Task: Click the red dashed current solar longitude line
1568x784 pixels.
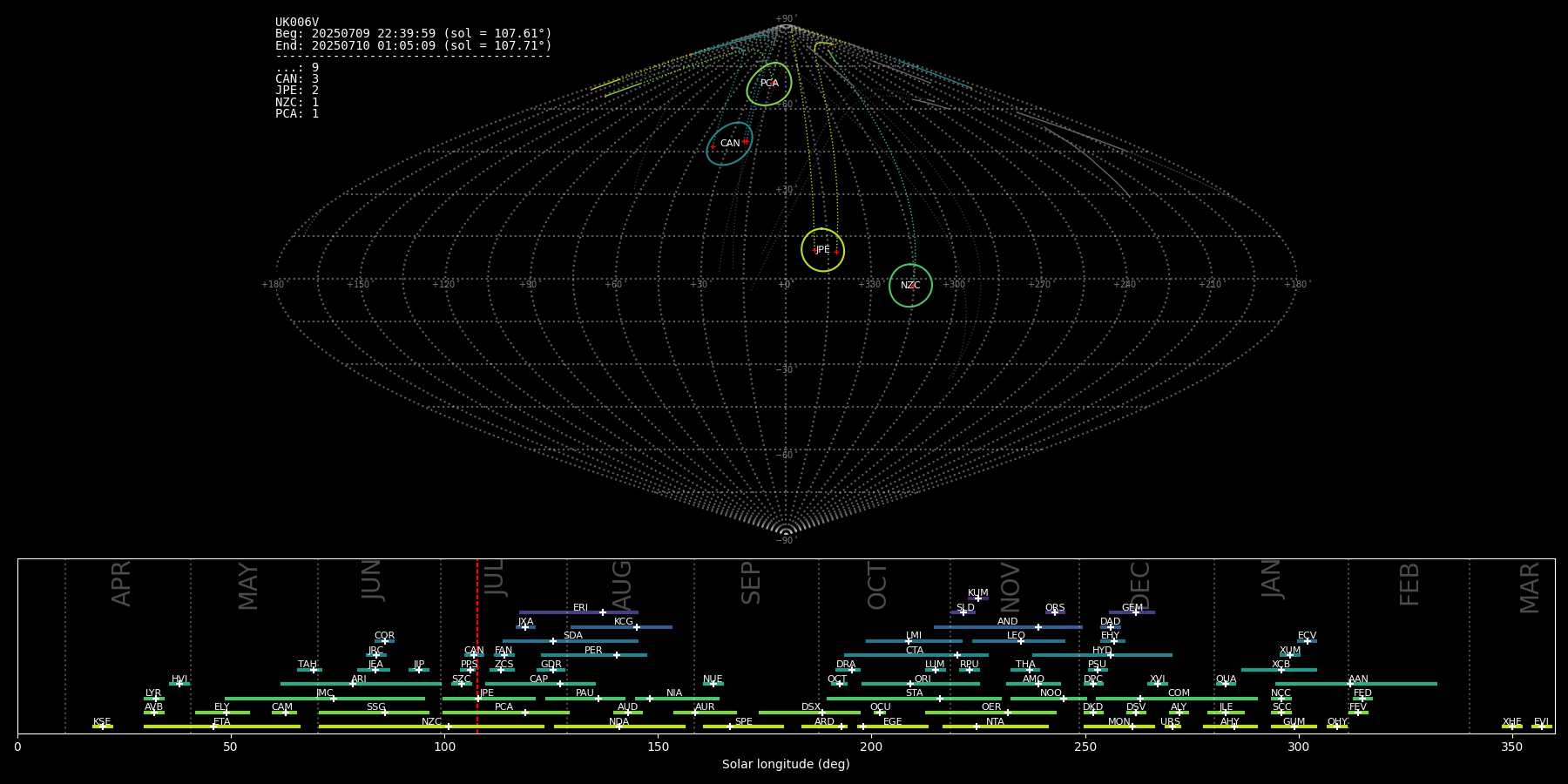Action: click(477, 645)
